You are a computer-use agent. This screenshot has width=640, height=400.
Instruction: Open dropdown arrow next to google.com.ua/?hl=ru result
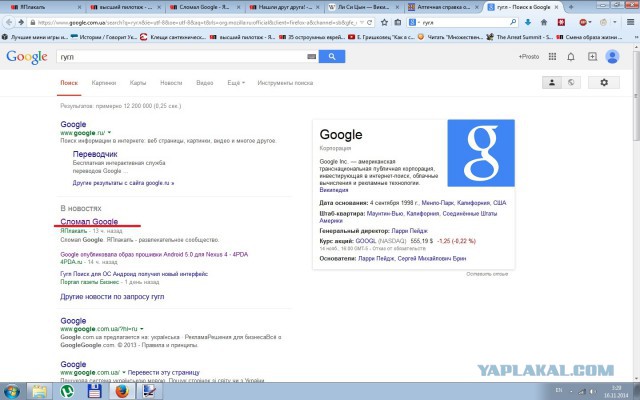142,329
